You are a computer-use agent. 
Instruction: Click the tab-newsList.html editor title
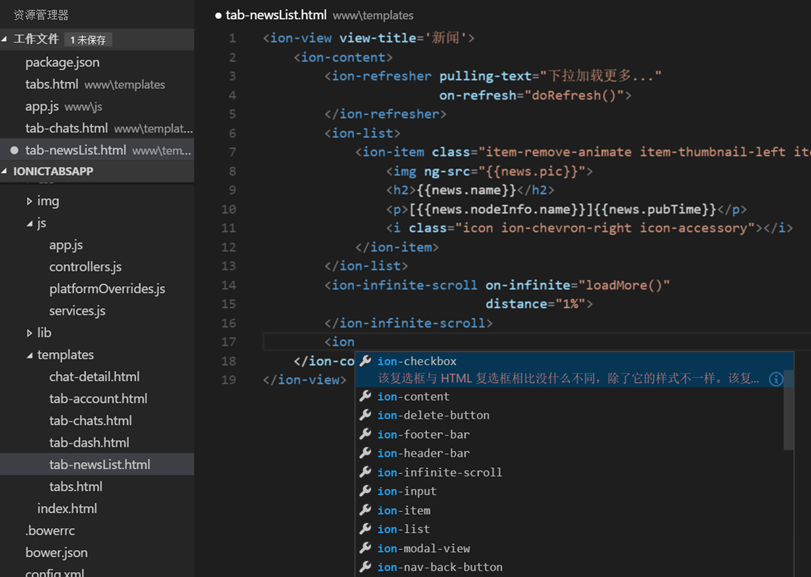click(276, 16)
